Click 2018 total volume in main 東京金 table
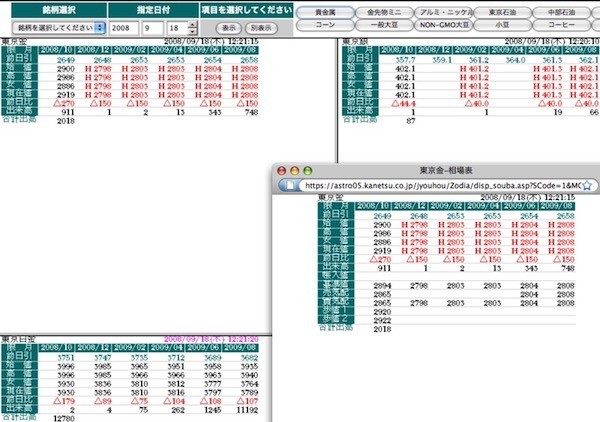The height and width of the screenshot is (422, 600). pyautogui.click(x=65, y=121)
